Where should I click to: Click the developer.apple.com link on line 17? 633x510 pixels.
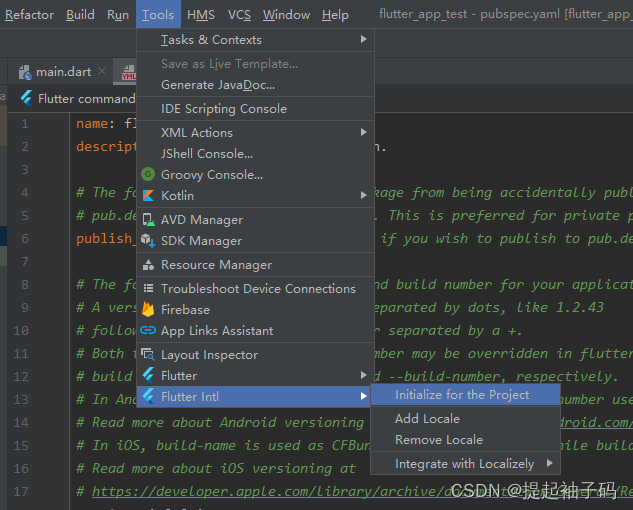coord(362,491)
